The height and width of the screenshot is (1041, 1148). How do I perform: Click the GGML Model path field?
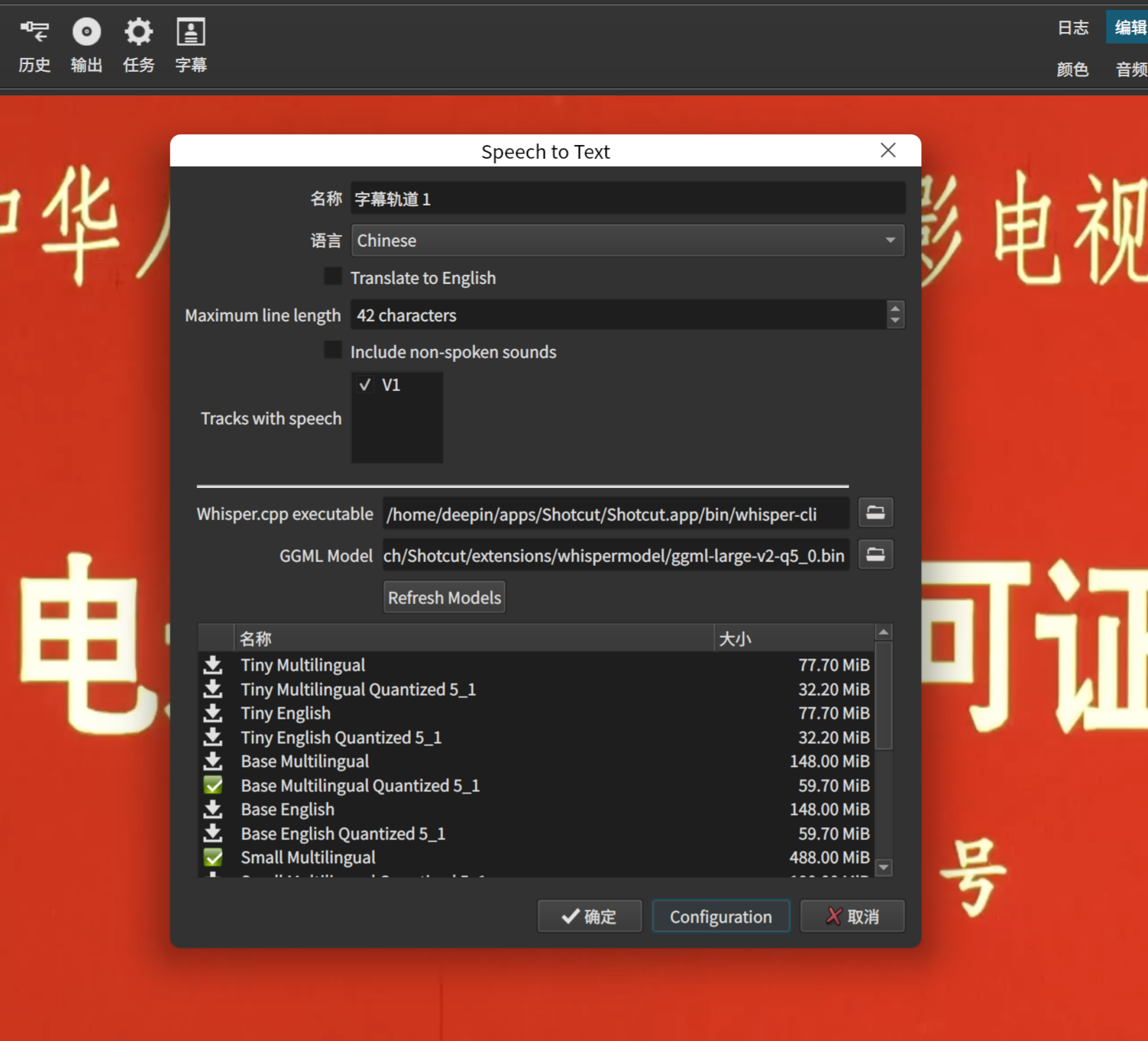click(x=616, y=555)
